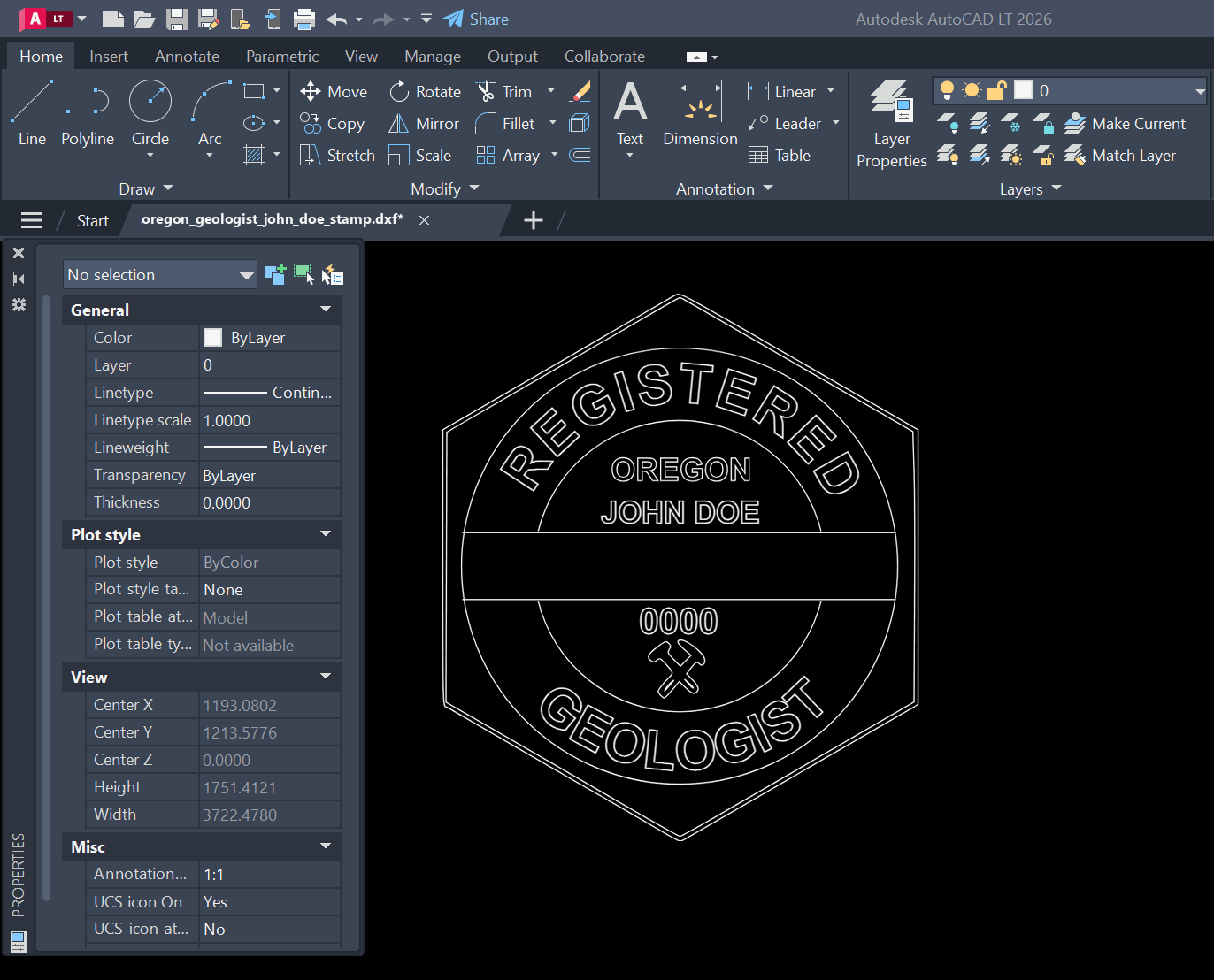Select the Arc tool
1214x980 pixels.
210,113
